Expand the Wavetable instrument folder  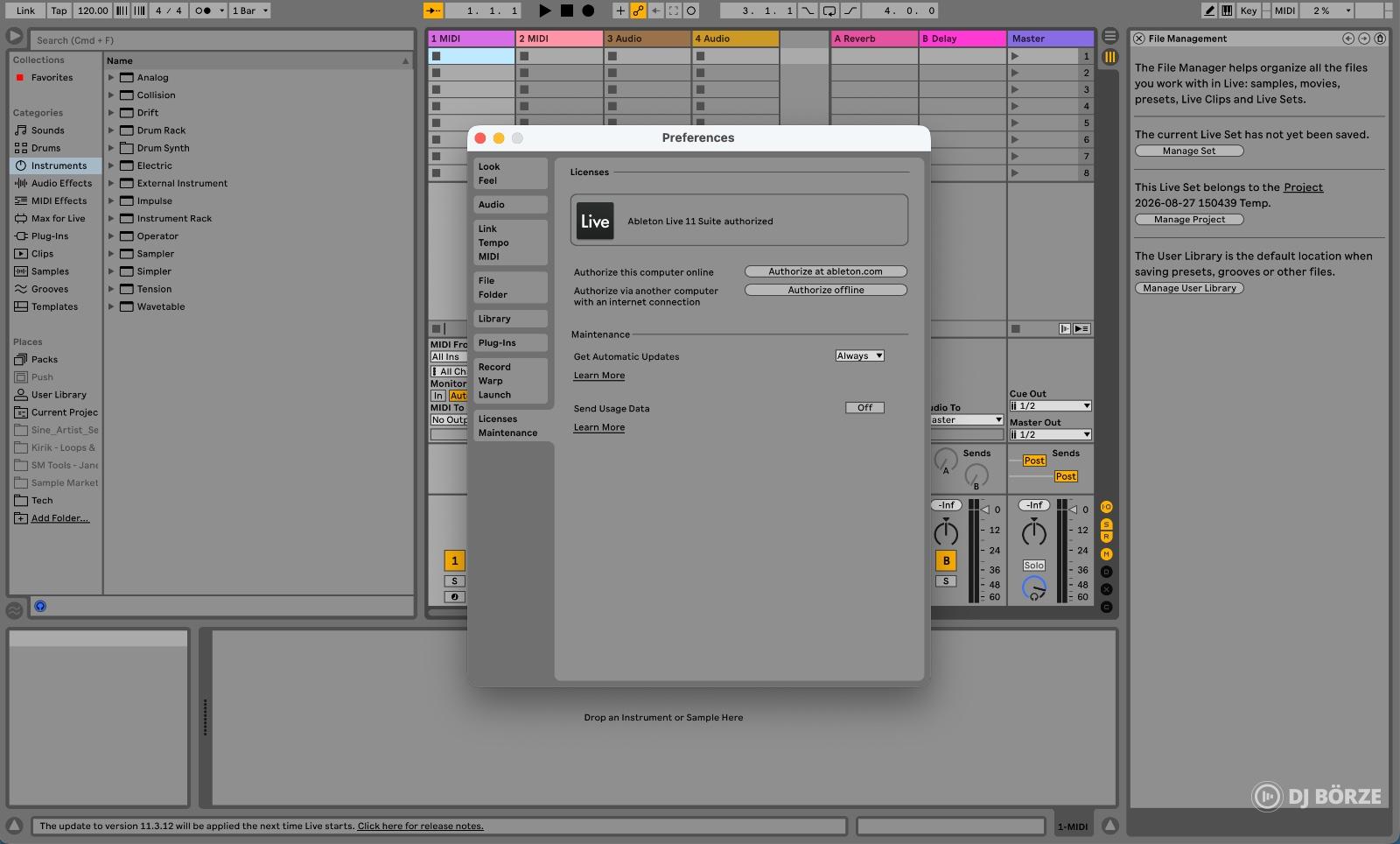pos(111,306)
